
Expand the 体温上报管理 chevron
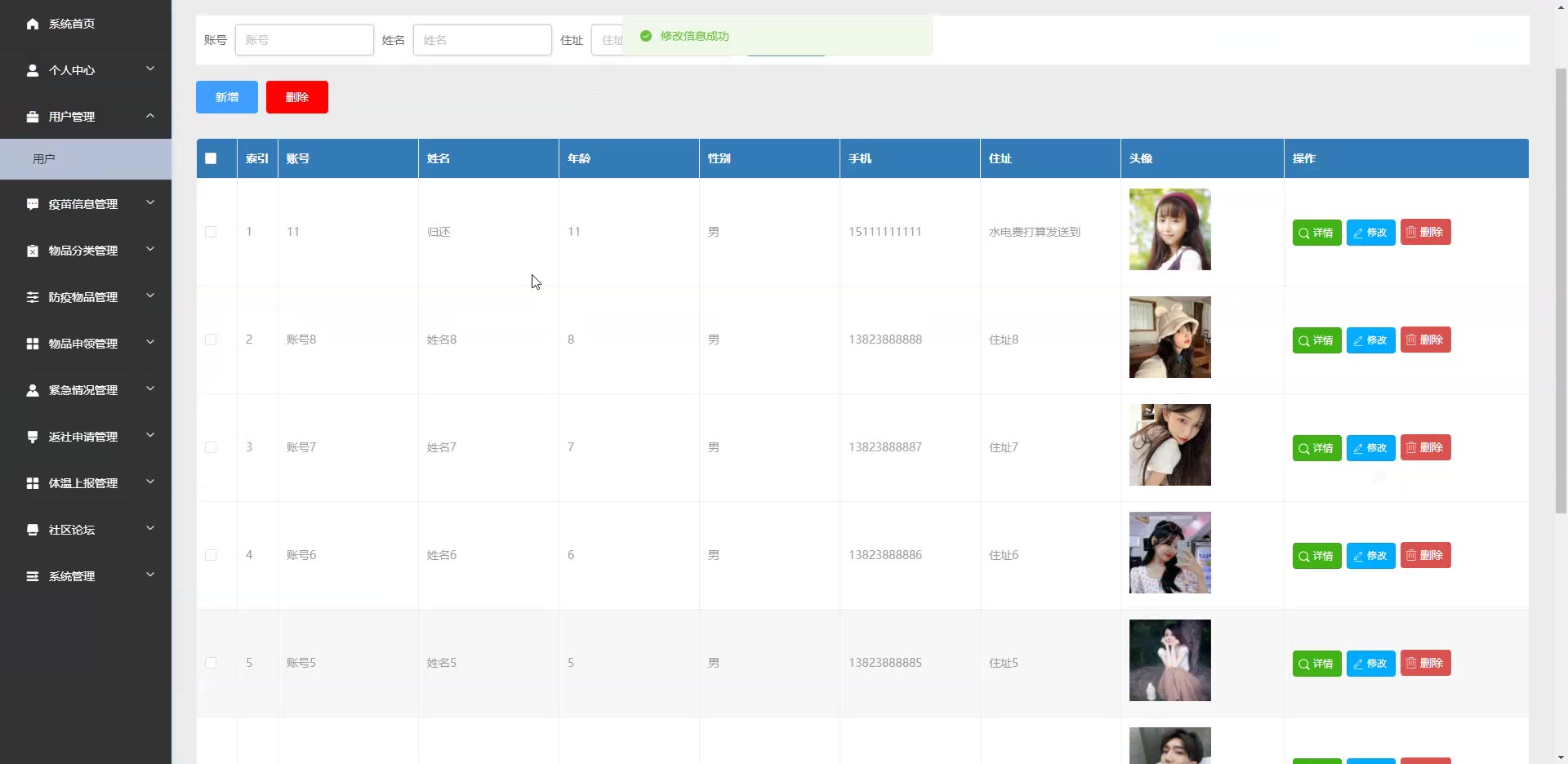pos(150,482)
